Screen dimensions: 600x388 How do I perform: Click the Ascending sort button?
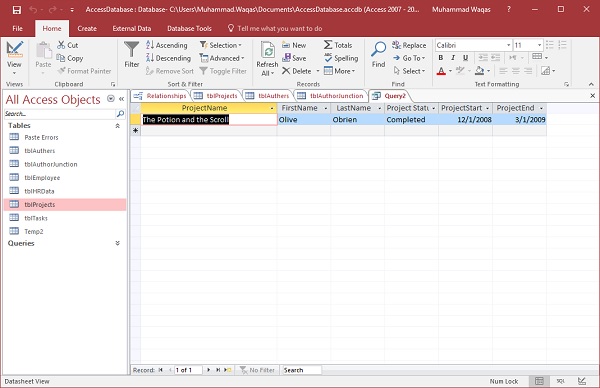pyautogui.click(x=167, y=45)
